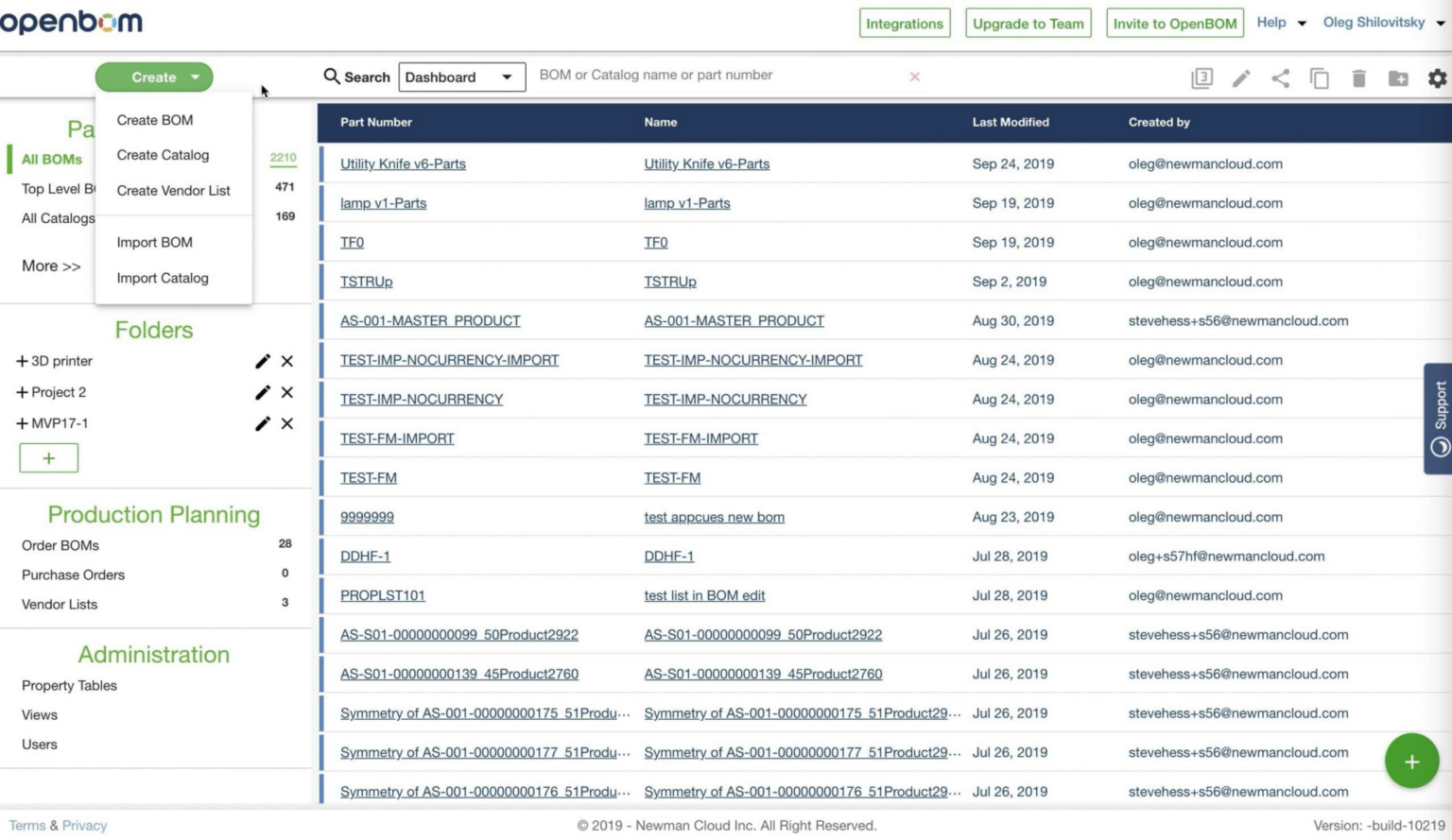1452x840 pixels.
Task: Open the Utility Knife v6-Parts BOM link
Action: pyautogui.click(x=403, y=163)
